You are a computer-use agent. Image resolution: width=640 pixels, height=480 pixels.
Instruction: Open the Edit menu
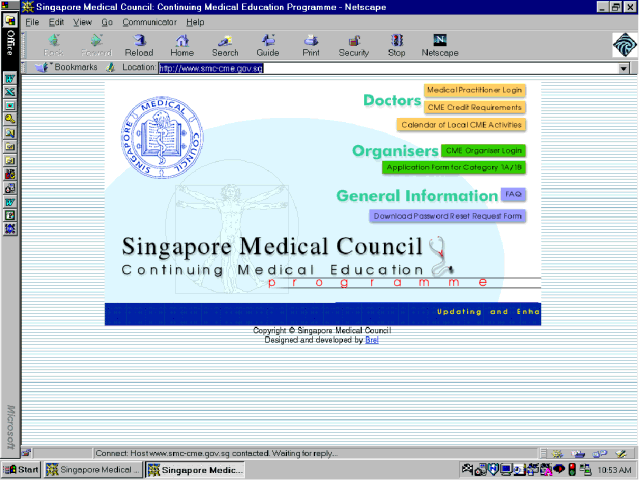(56, 22)
